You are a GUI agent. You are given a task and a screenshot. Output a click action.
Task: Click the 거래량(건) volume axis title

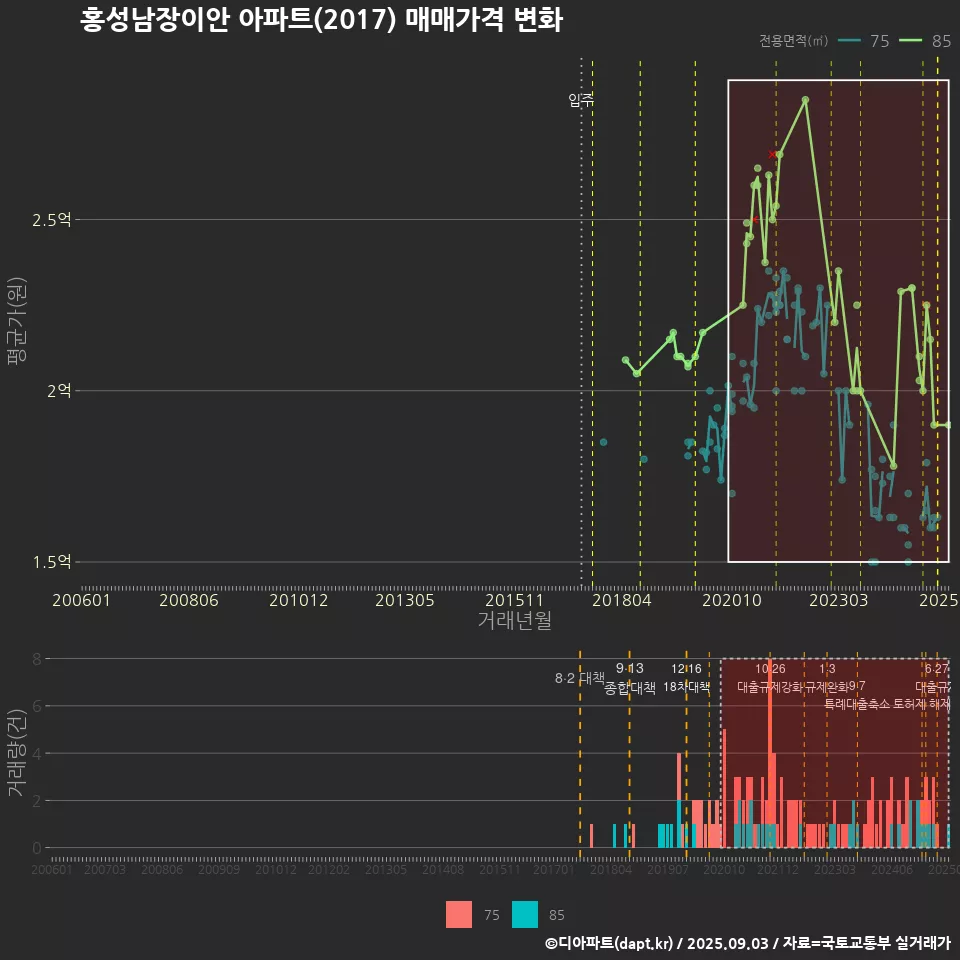[x=17, y=752]
